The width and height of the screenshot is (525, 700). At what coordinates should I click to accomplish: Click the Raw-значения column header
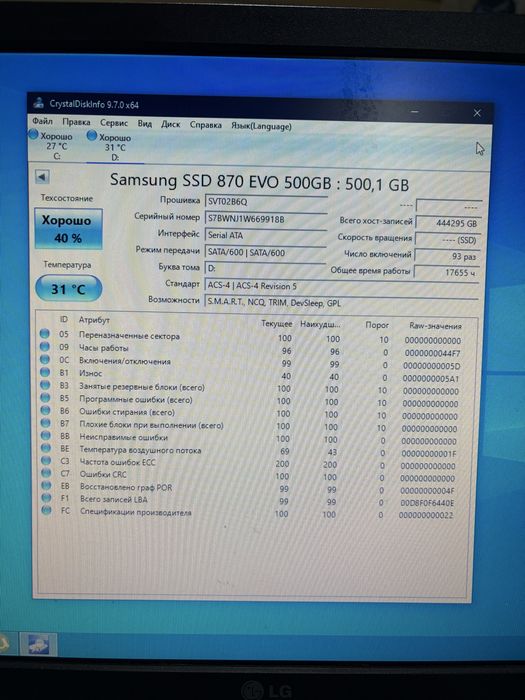click(x=435, y=326)
